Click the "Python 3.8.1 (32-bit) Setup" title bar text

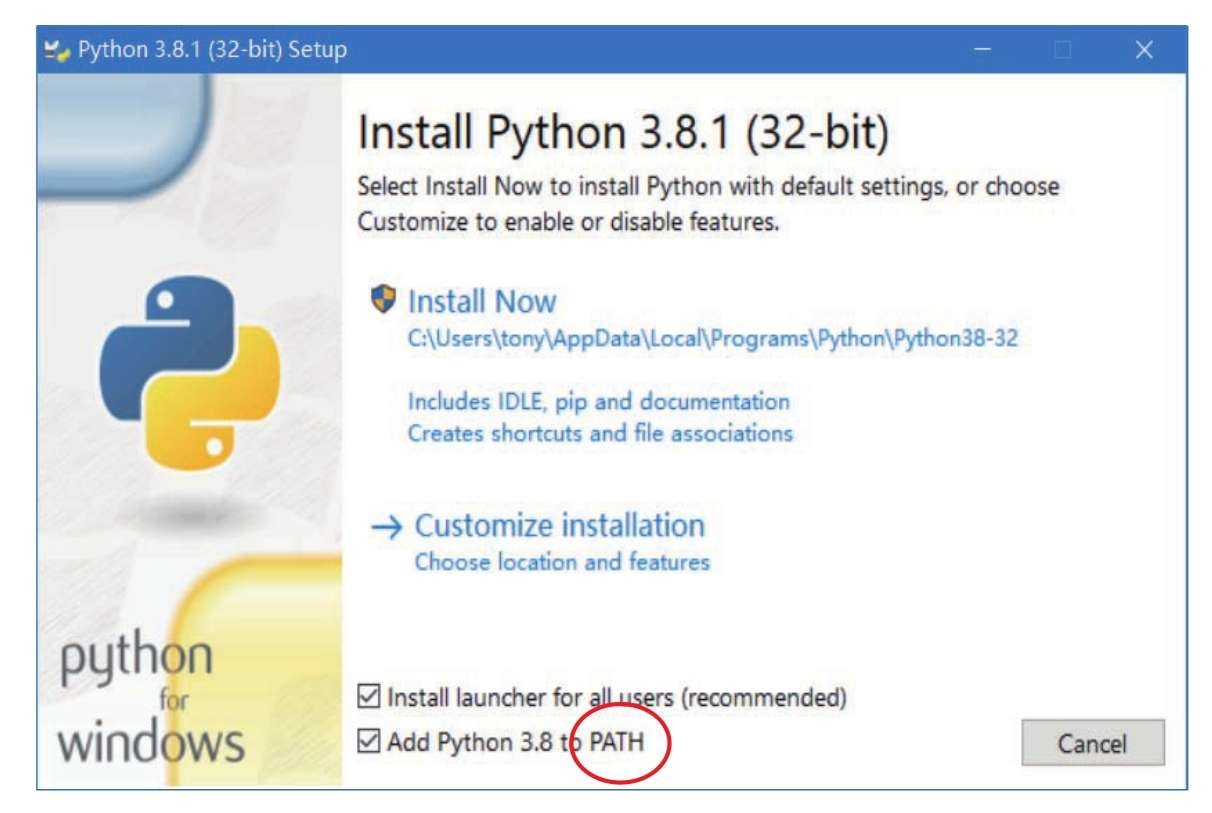coord(212,49)
